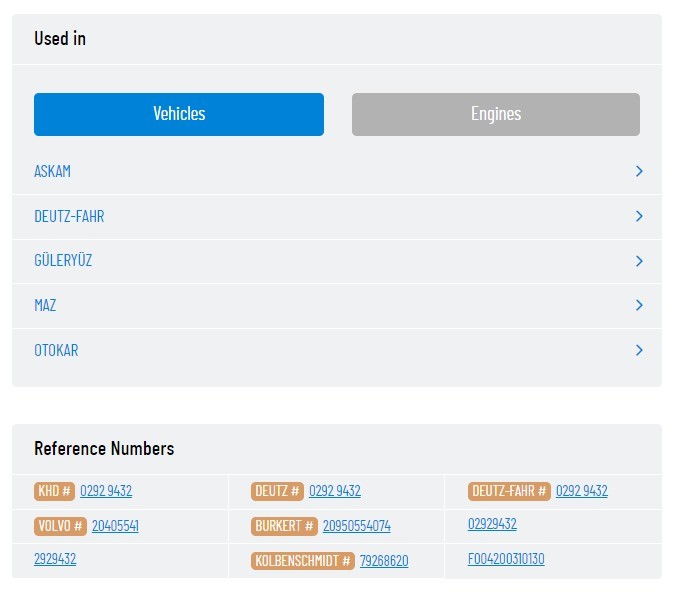Expand the DEUTZ-FAHR row chevron

tap(639, 216)
